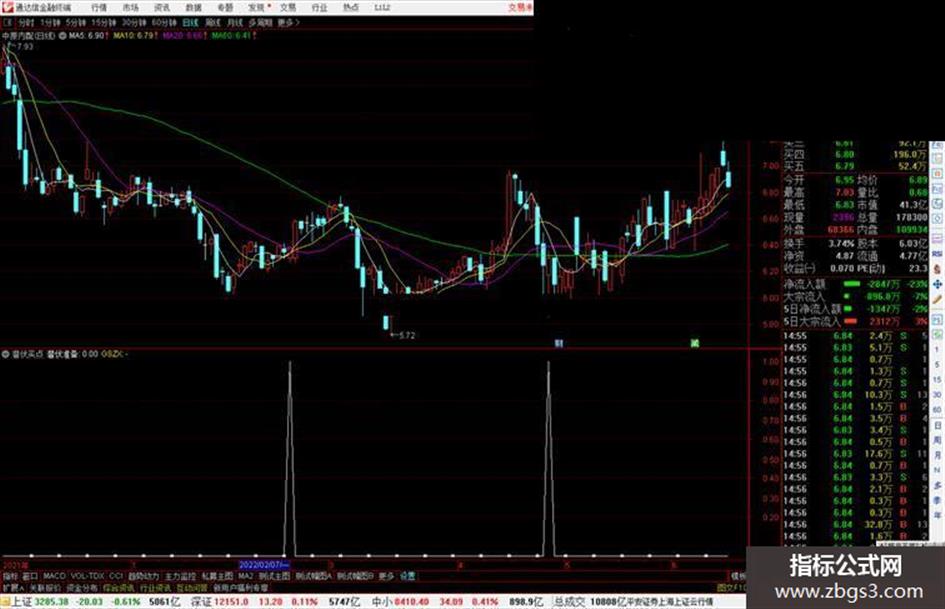Open the 综合资讯 tab
Screen dimensions: 945x609
click(119, 587)
